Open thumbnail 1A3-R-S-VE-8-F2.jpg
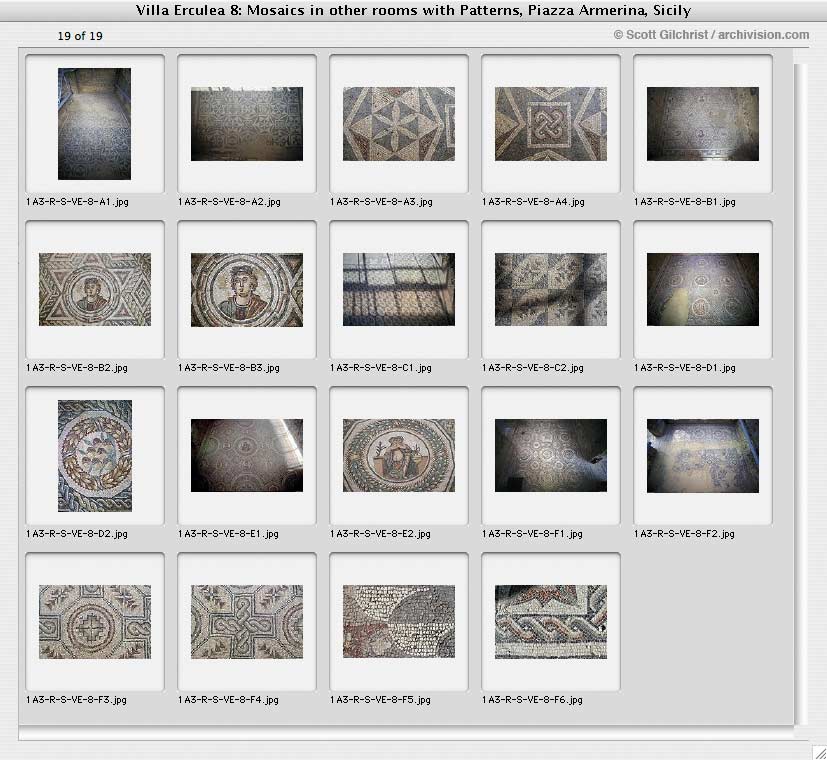The width and height of the screenshot is (827, 760). click(x=703, y=456)
